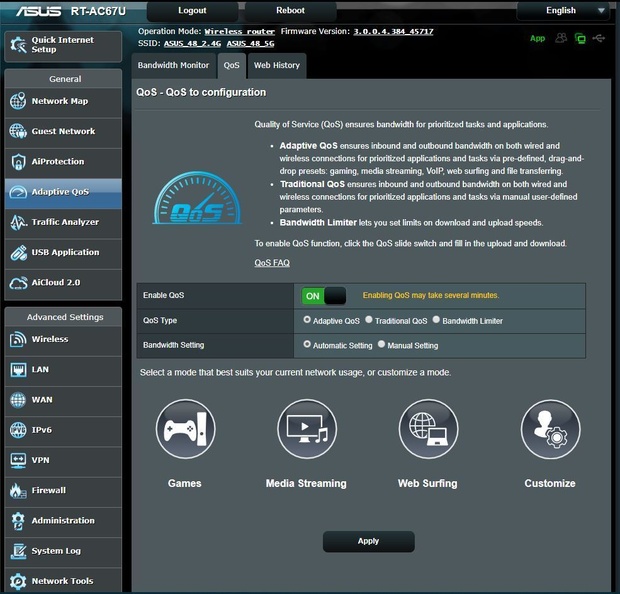
Task: Click the Reboot button
Action: [x=290, y=11]
